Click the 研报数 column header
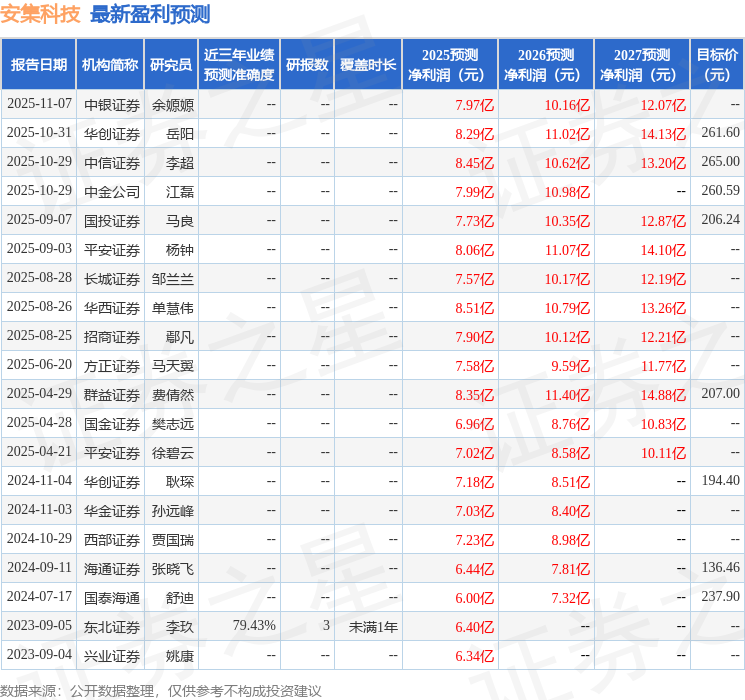 point(307,65)
